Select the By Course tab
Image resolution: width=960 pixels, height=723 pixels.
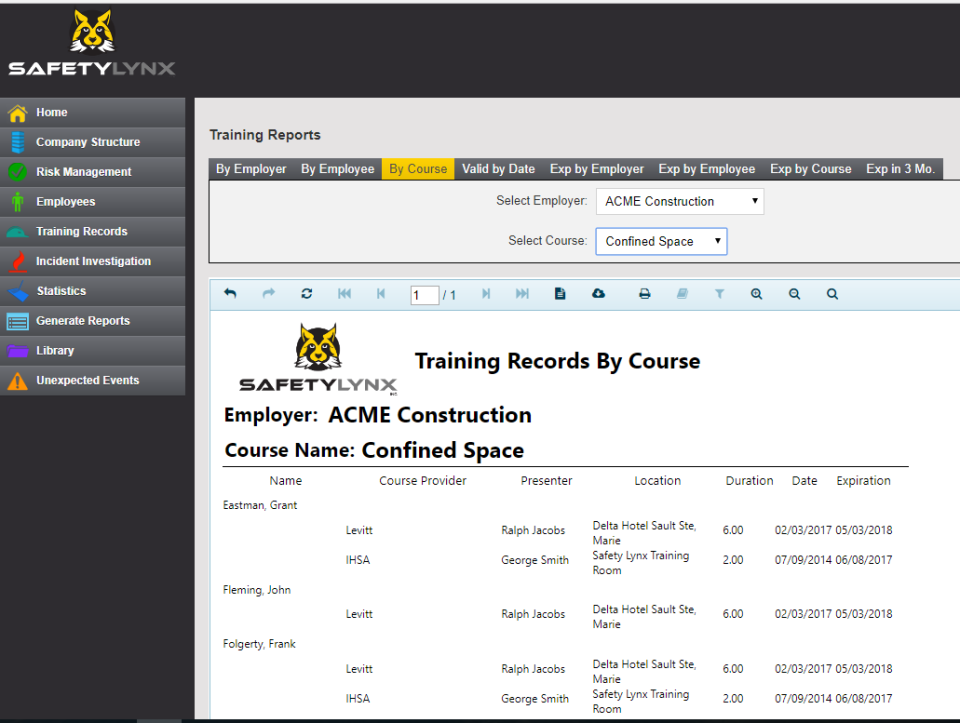[x=418, y=169]
